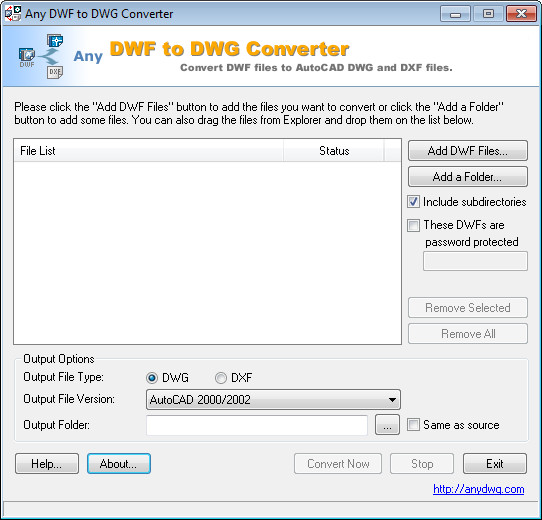
Task: Browse for output folder with ... button
Action: point(387,425)
